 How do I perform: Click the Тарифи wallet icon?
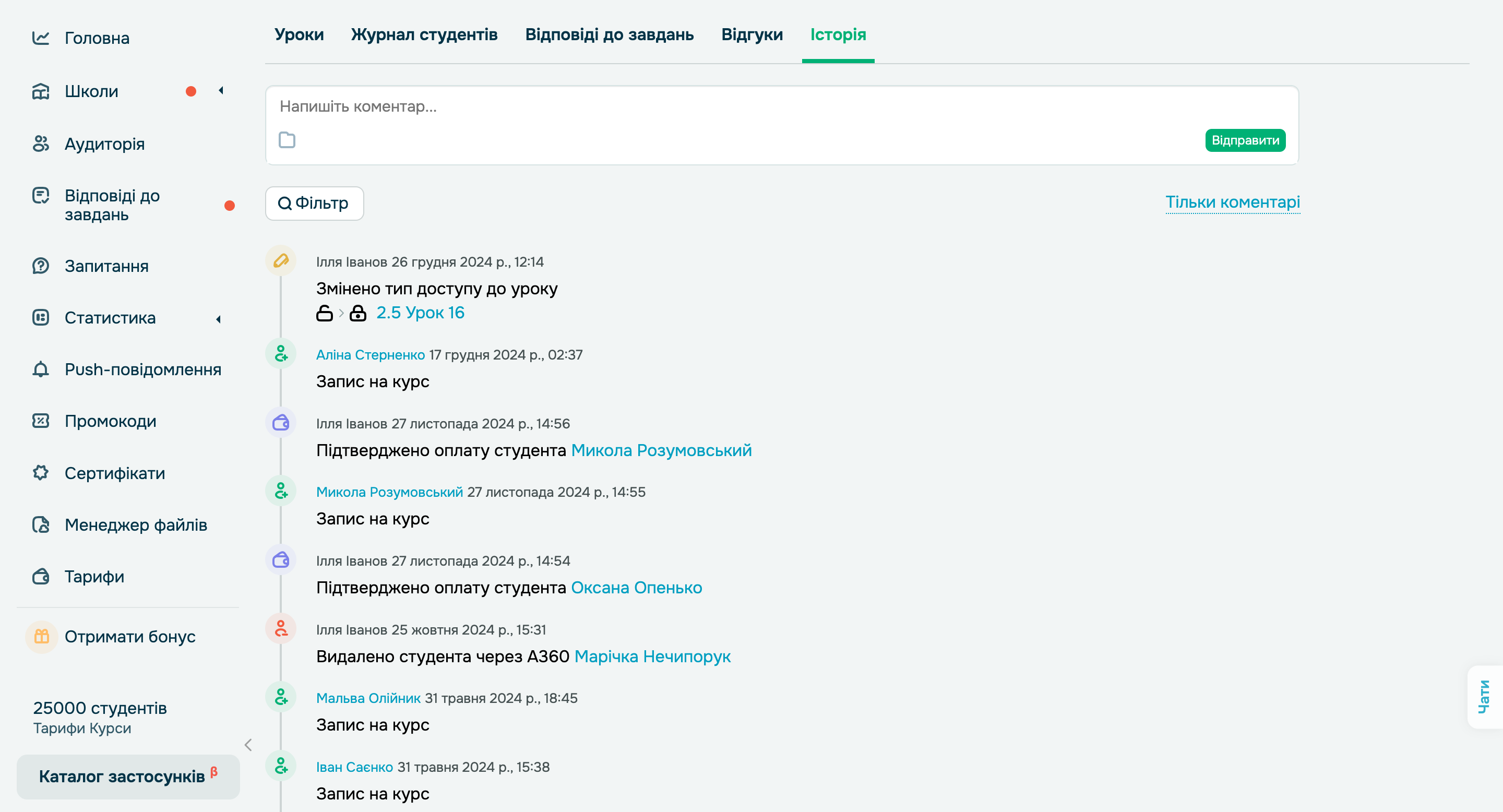click(x=40, y=576)
